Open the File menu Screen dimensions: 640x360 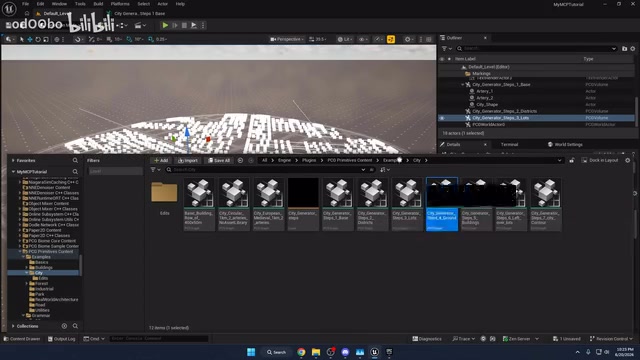tap(25, 4)
